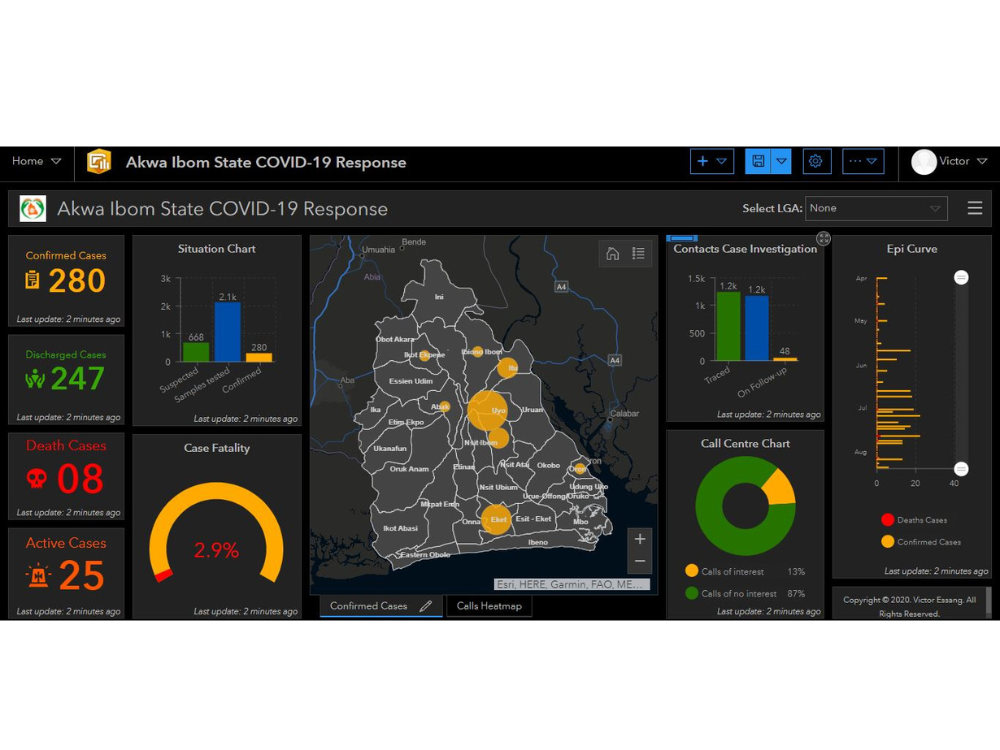Click the 280 confirmed cases number

point(77,281)
